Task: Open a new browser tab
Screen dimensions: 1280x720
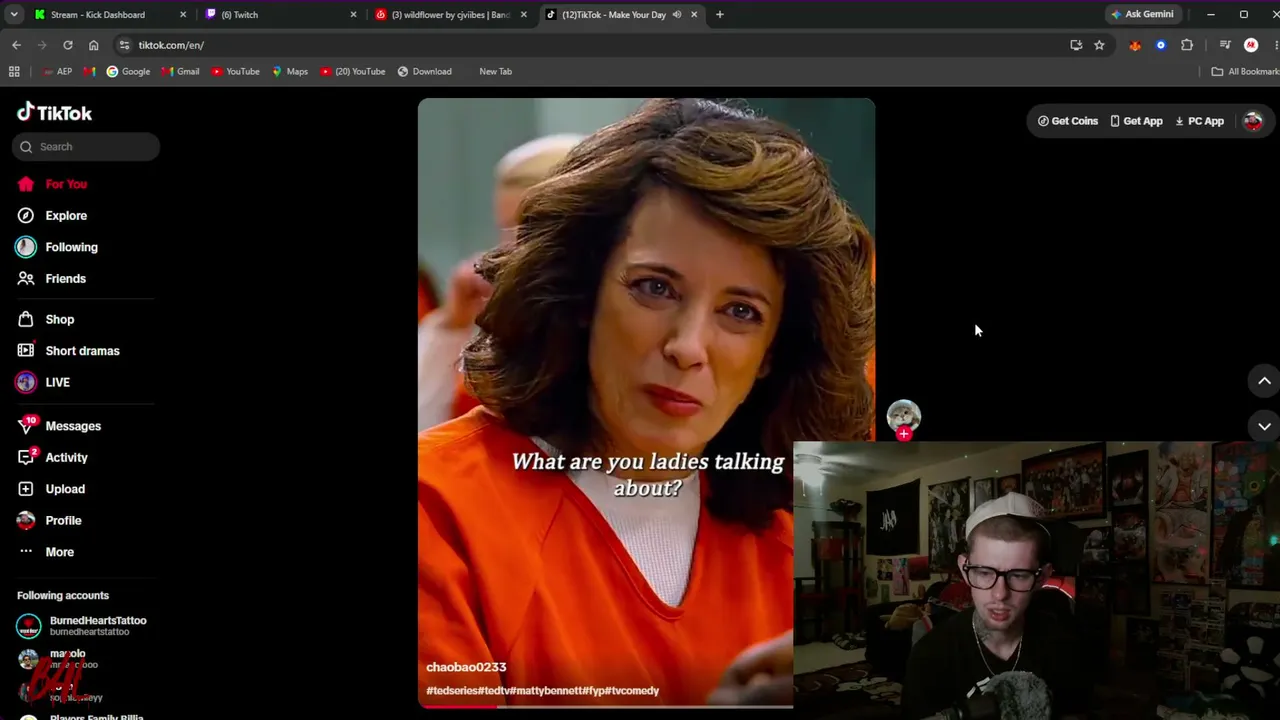Action: point(720,15)
